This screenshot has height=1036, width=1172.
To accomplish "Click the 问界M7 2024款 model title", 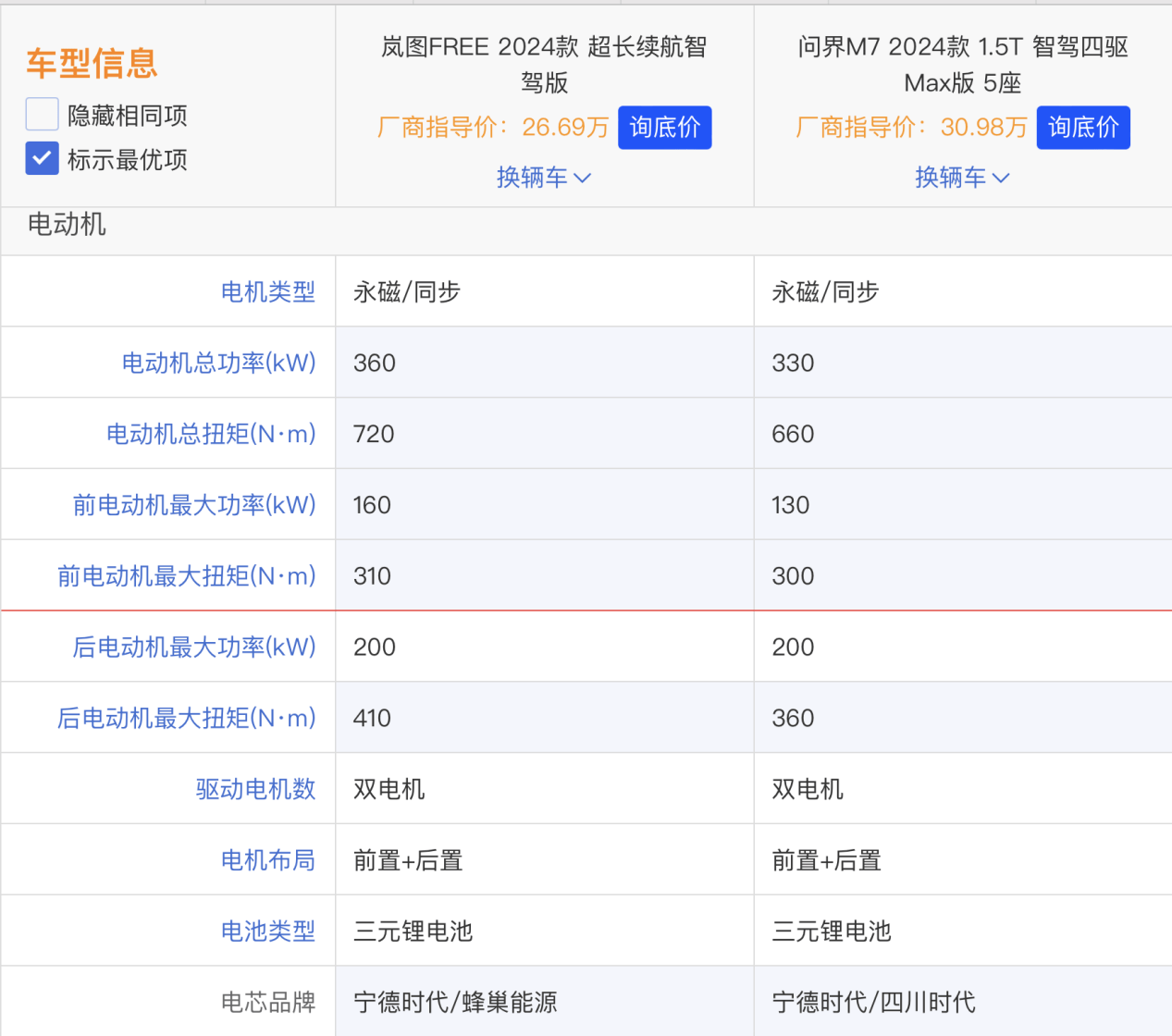I will [x=963, y=65].
